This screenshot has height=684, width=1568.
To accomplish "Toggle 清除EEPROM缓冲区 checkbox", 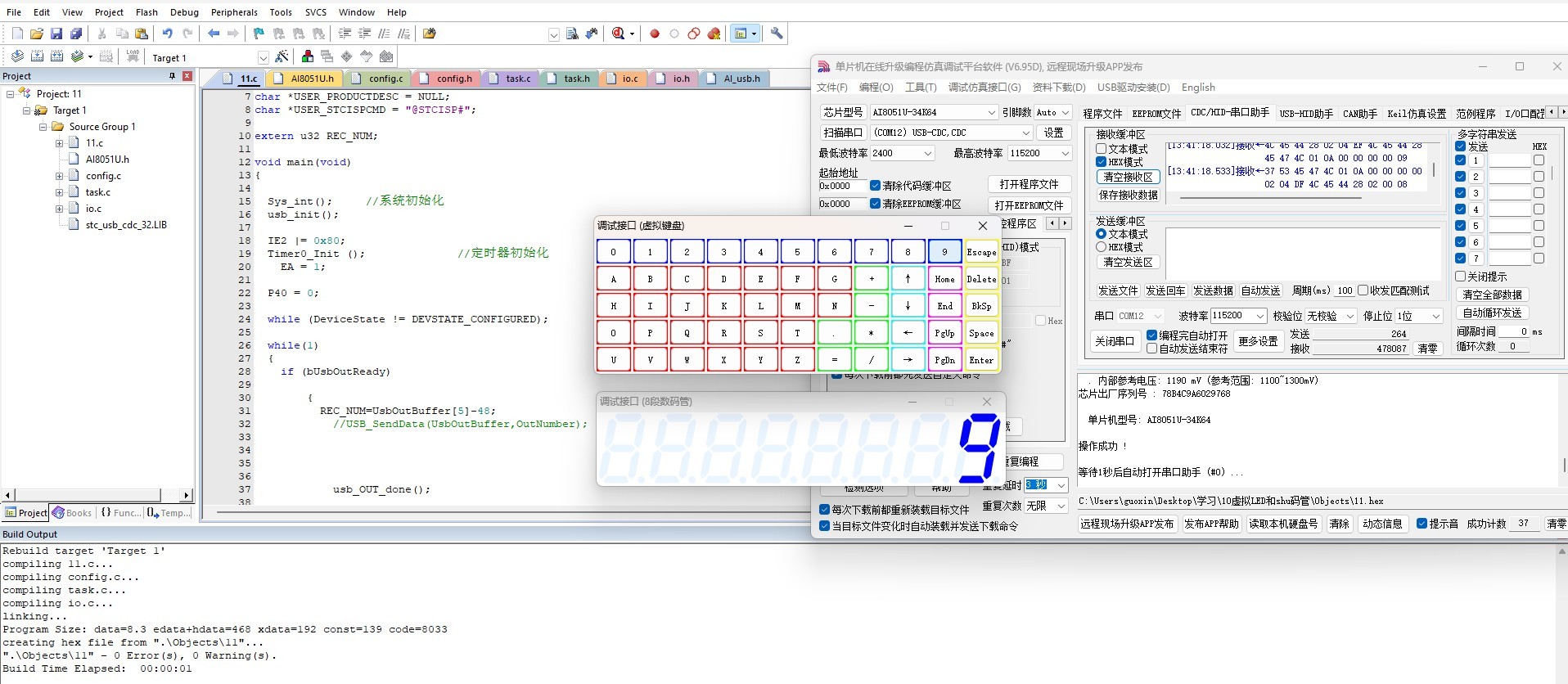I will (875, 204).
